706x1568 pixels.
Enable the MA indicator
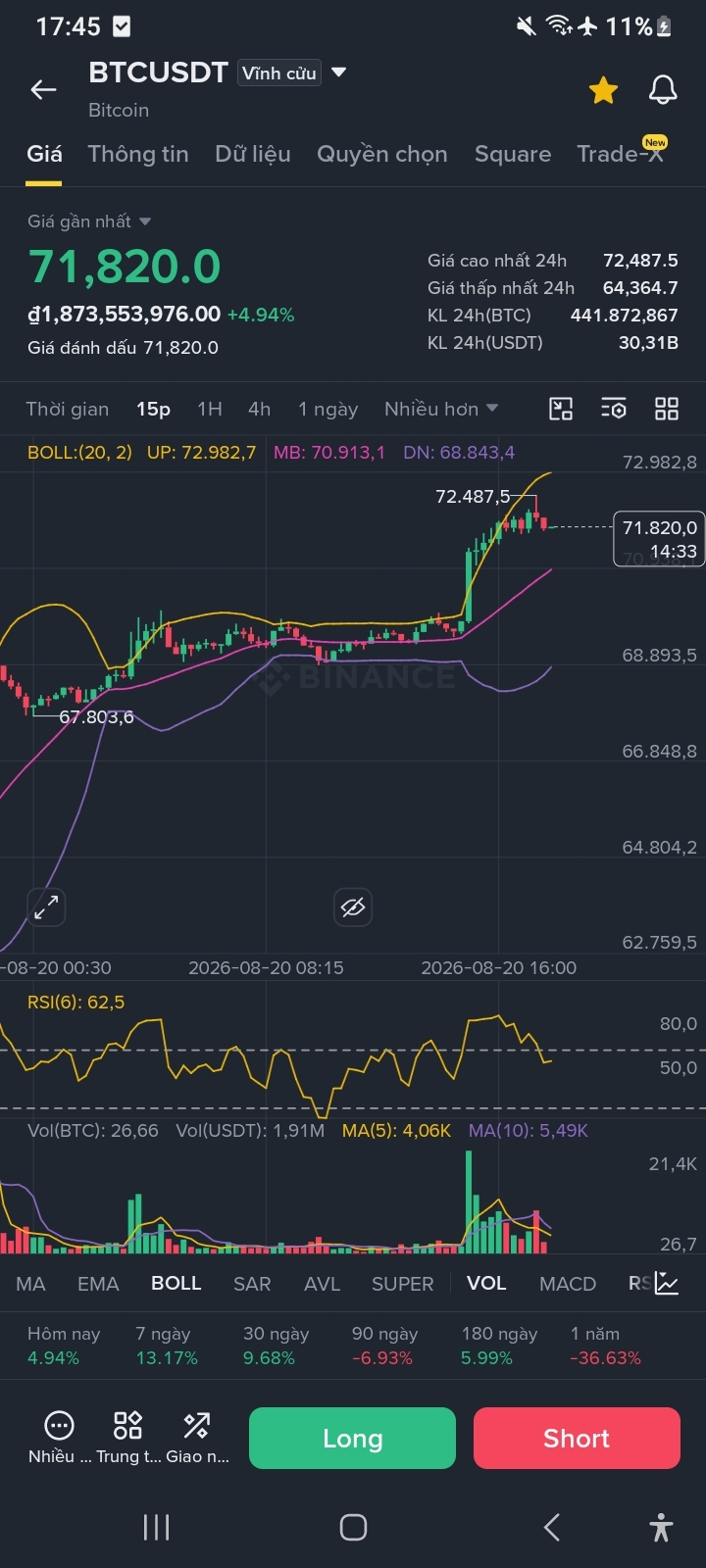tap(30, 1284)
